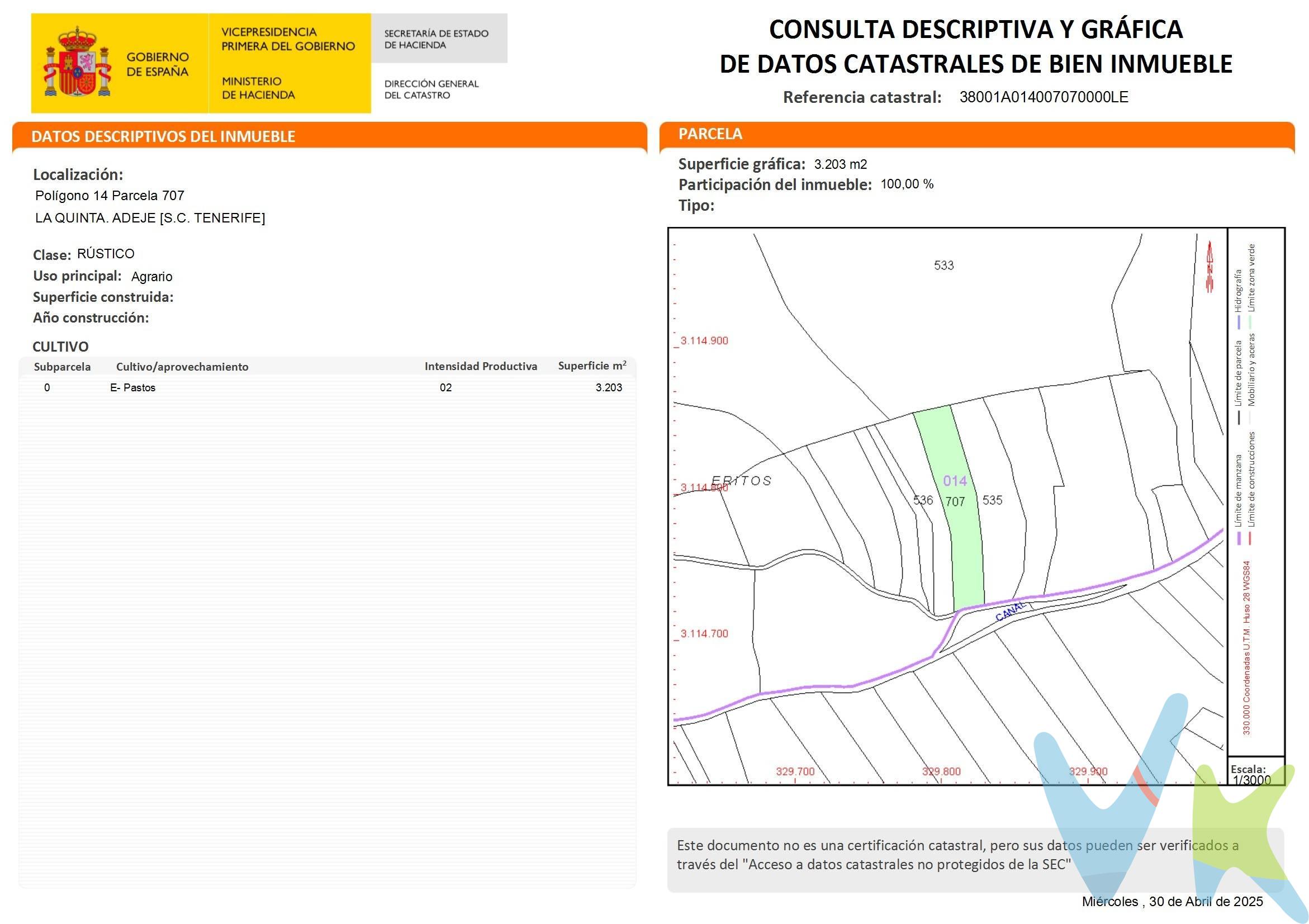Click the 'Subparcela' column header
This screenshot has width=1309, height=924.
(x=62, y=367)
